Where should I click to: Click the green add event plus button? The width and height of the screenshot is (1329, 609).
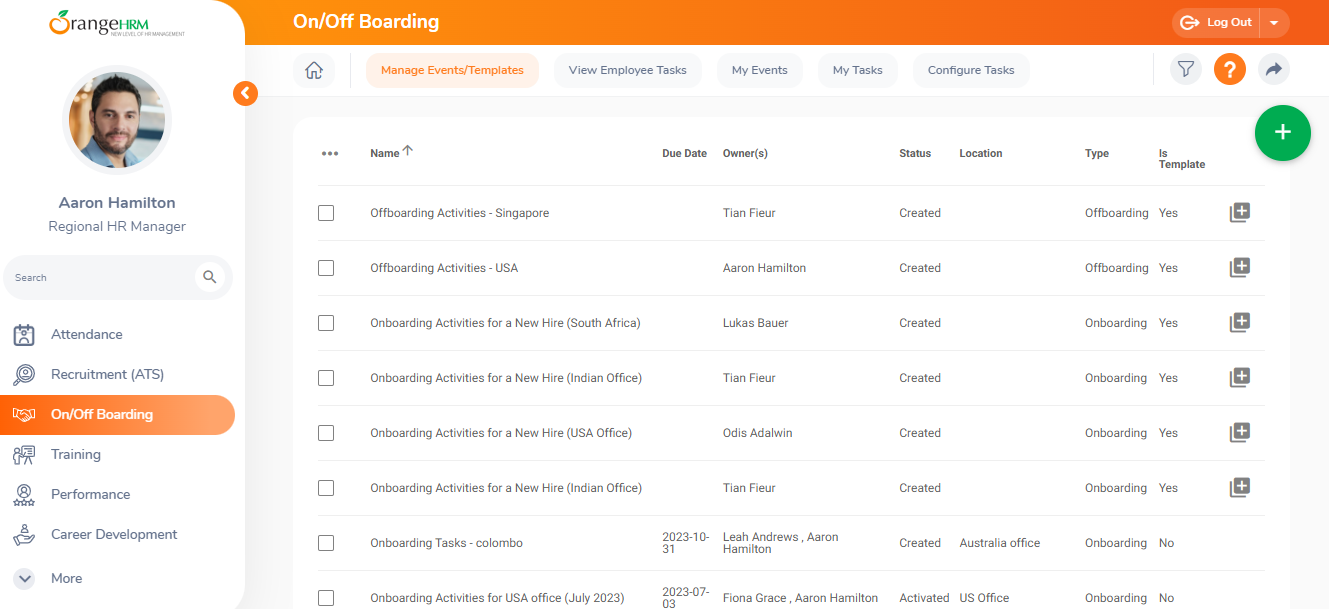pos(1282,133)
